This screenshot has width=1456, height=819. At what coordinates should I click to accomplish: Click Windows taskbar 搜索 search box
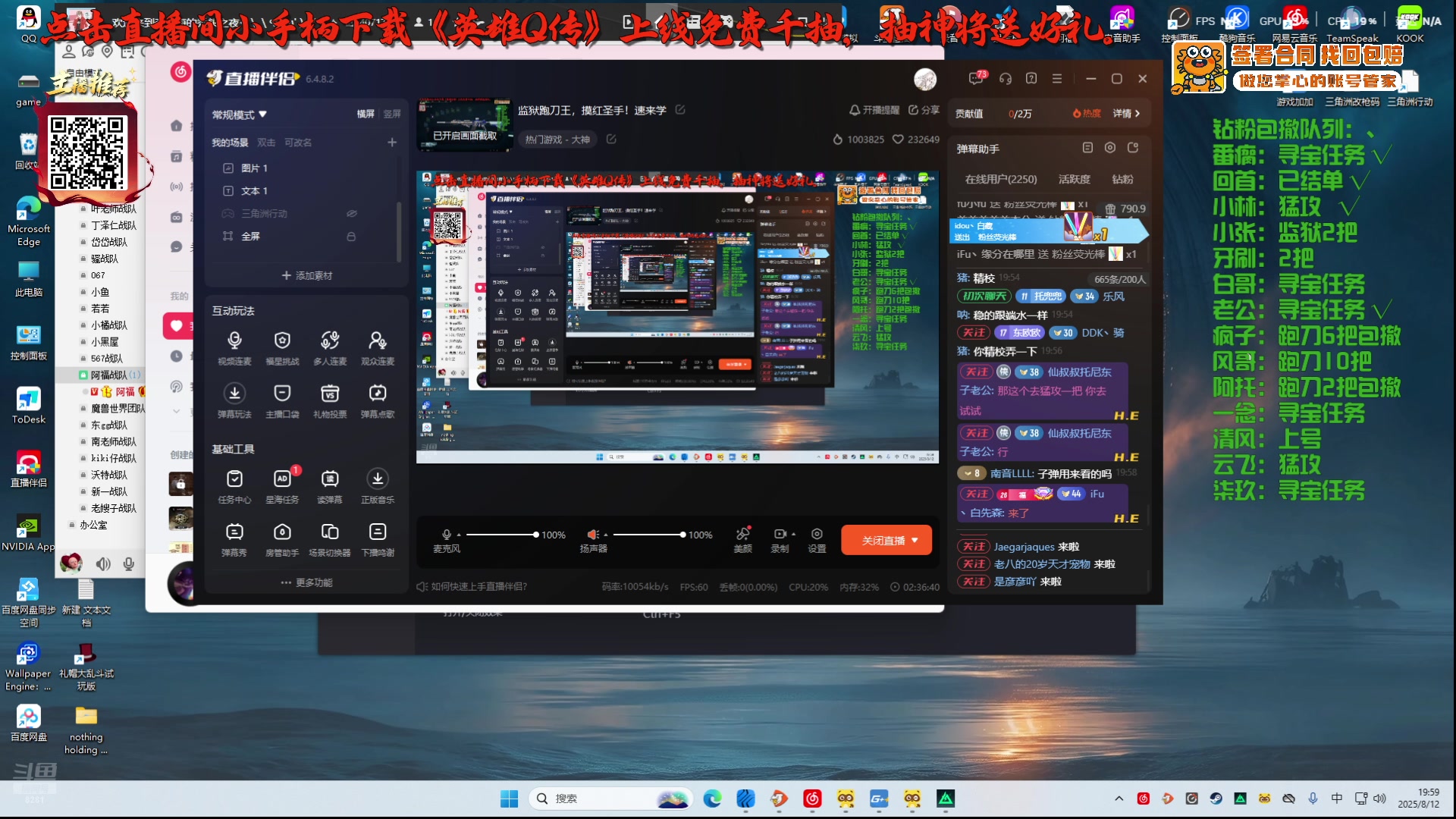(x=611, y=799)
